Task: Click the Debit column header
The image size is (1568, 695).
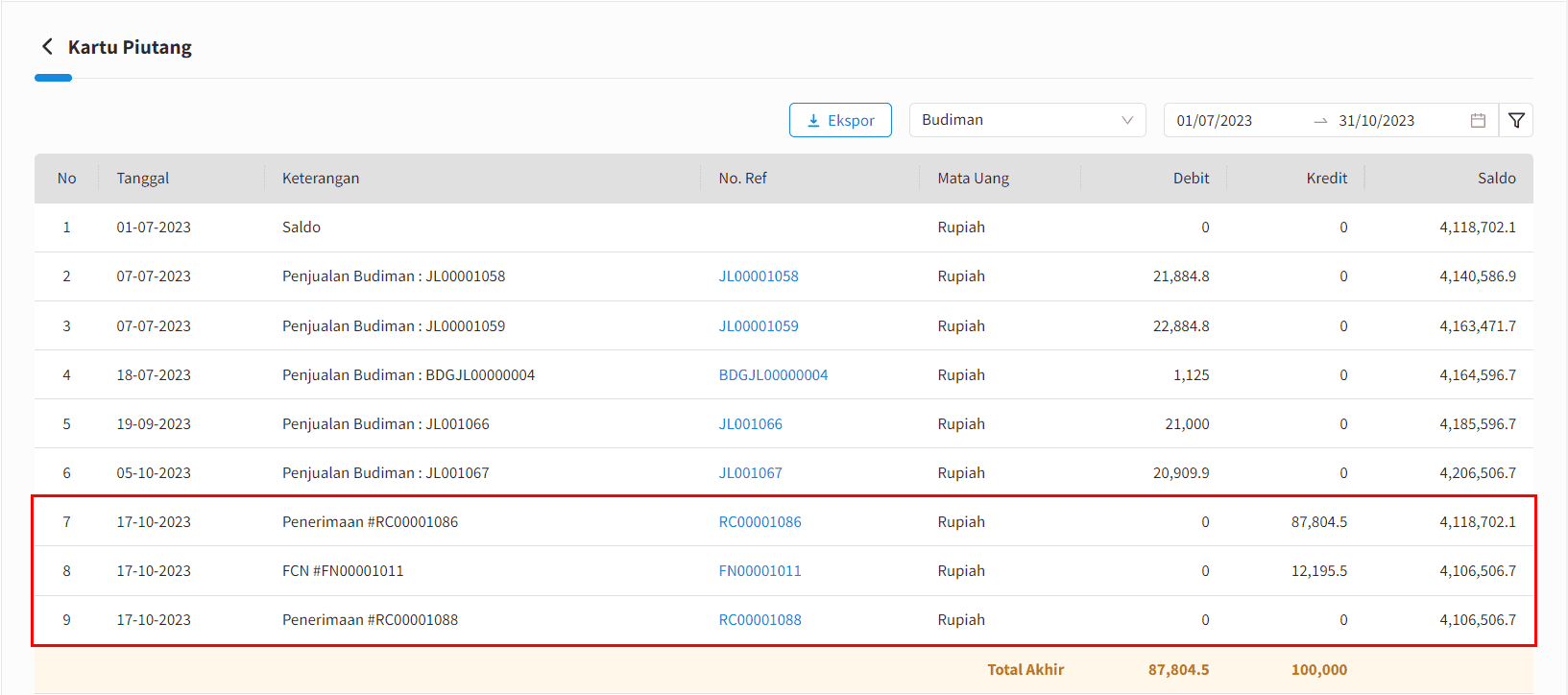Action: pyautogui.click(x=1191, y=179)
